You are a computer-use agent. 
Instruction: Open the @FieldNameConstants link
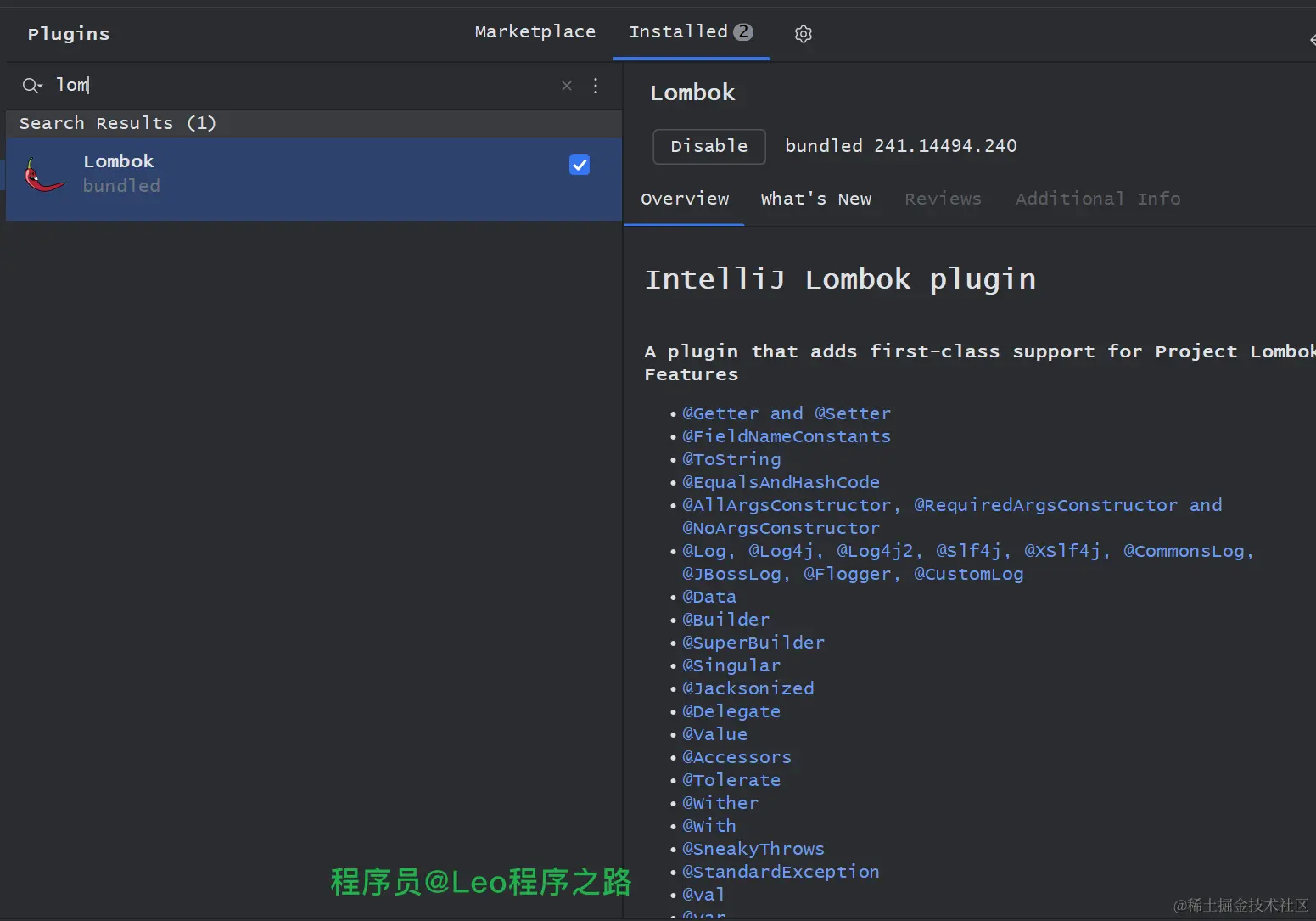click(787, 436)
